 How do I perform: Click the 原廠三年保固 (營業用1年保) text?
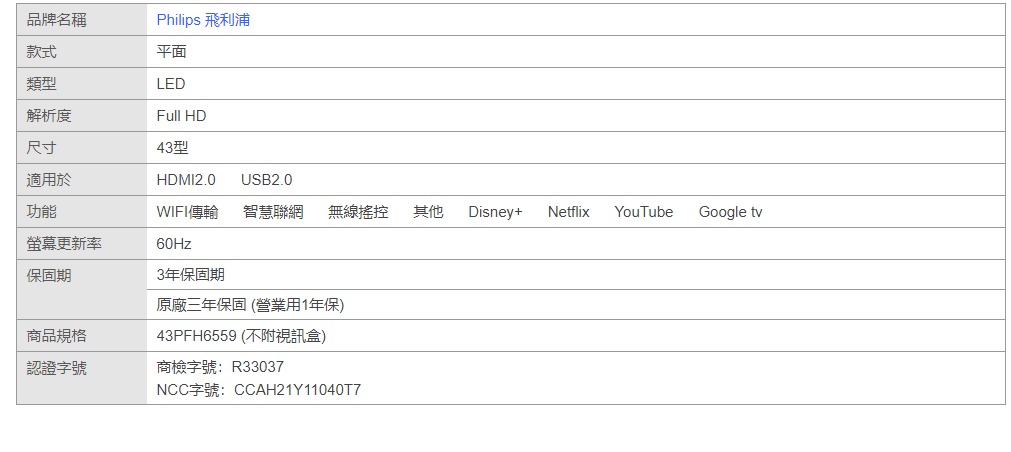tap(250, 305)
